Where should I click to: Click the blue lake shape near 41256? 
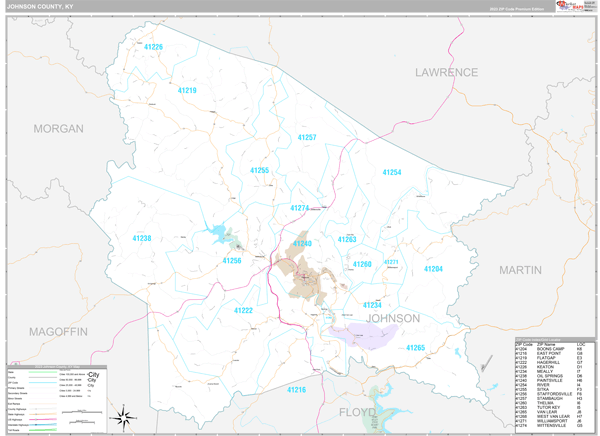coord(217,234)
